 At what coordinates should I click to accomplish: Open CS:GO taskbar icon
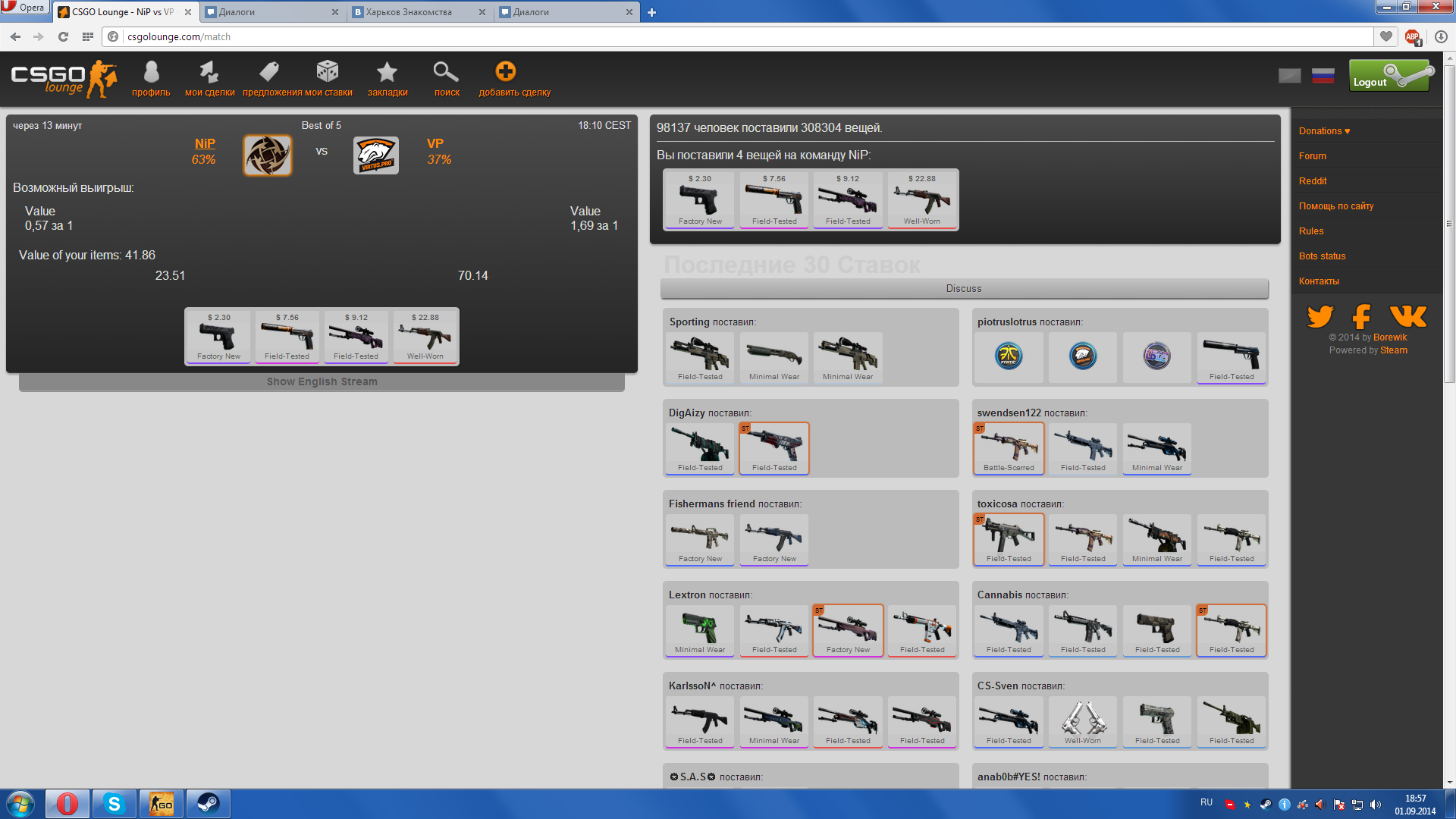point(161,804)
